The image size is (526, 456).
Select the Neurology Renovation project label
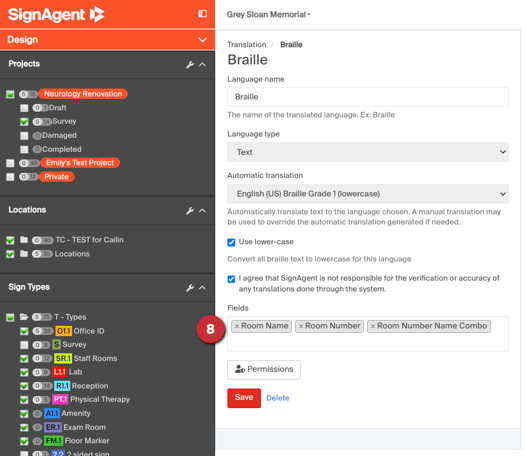(83, 94)
